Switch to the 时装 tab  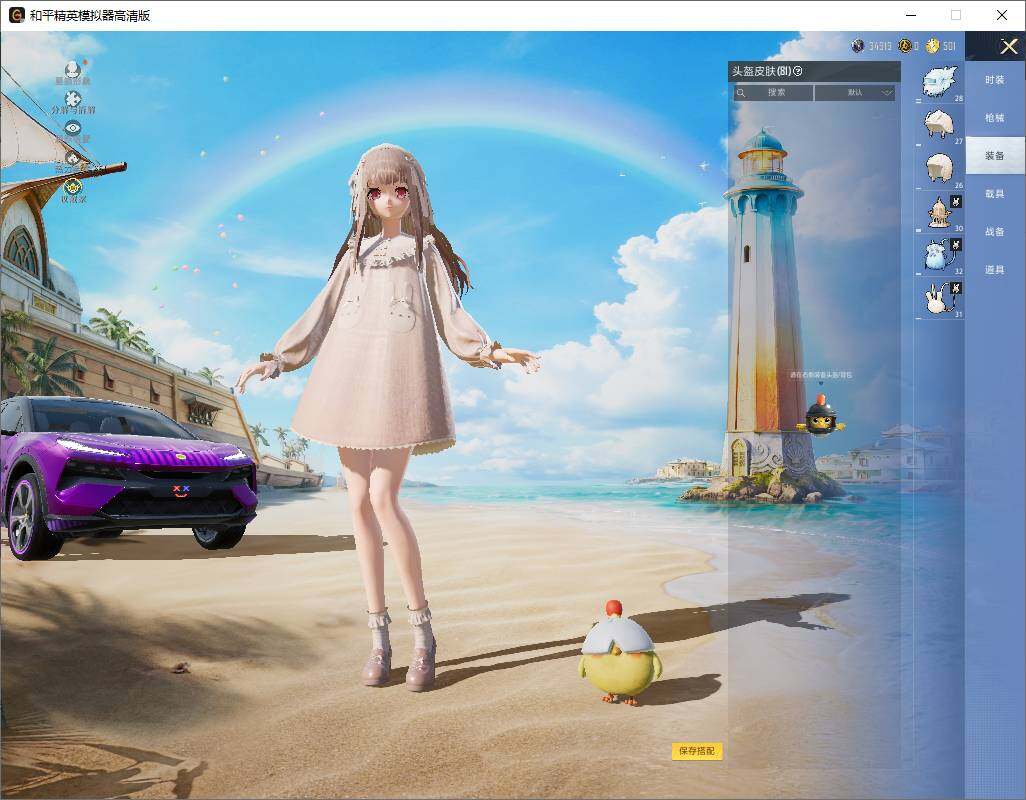click(995, 80)
